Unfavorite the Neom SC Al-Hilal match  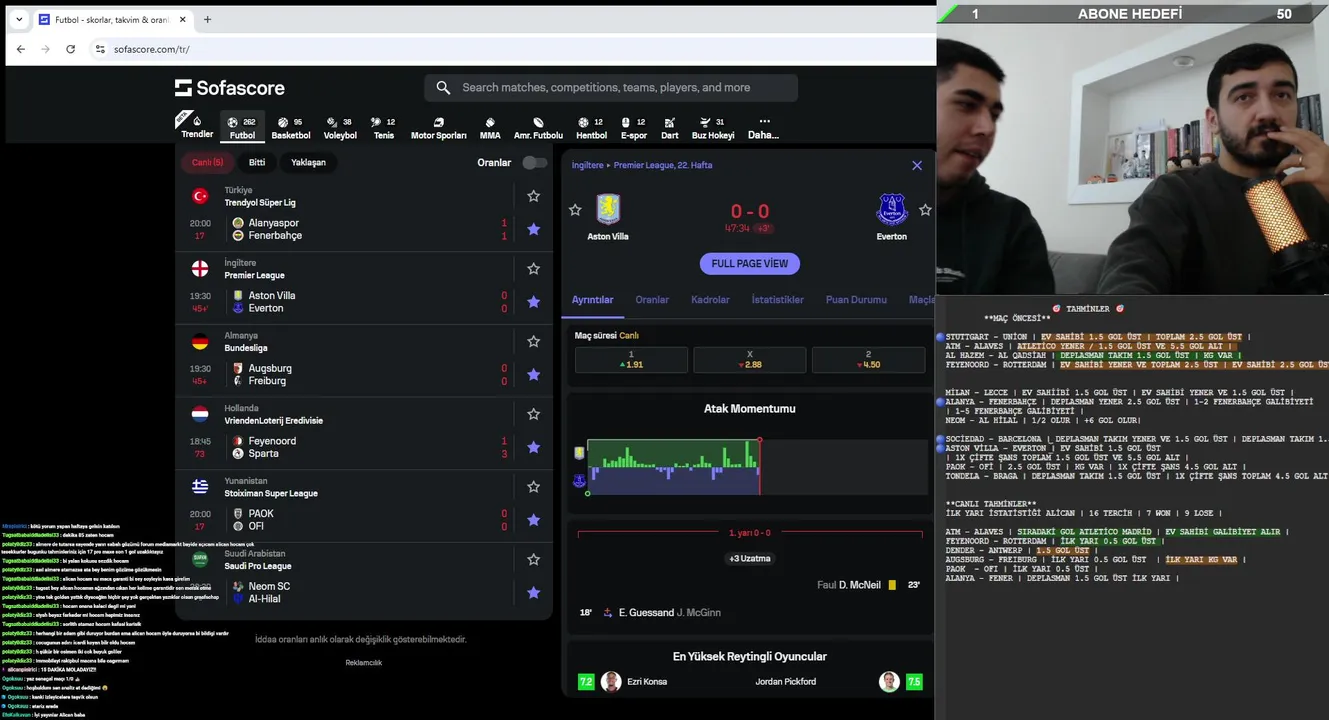tap(534, 593)
